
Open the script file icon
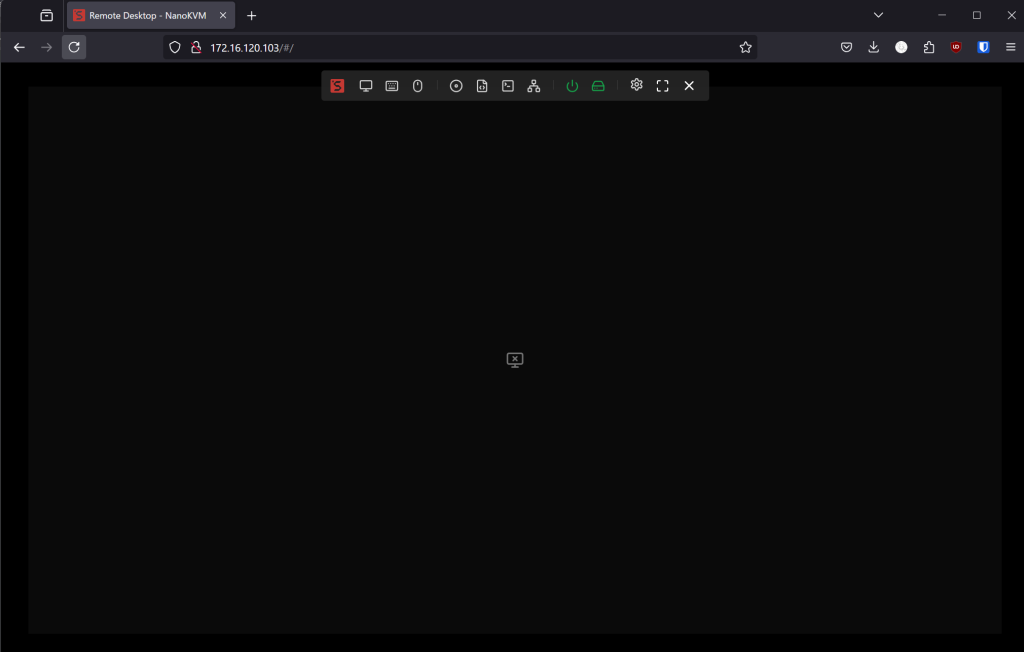[482, 86]
